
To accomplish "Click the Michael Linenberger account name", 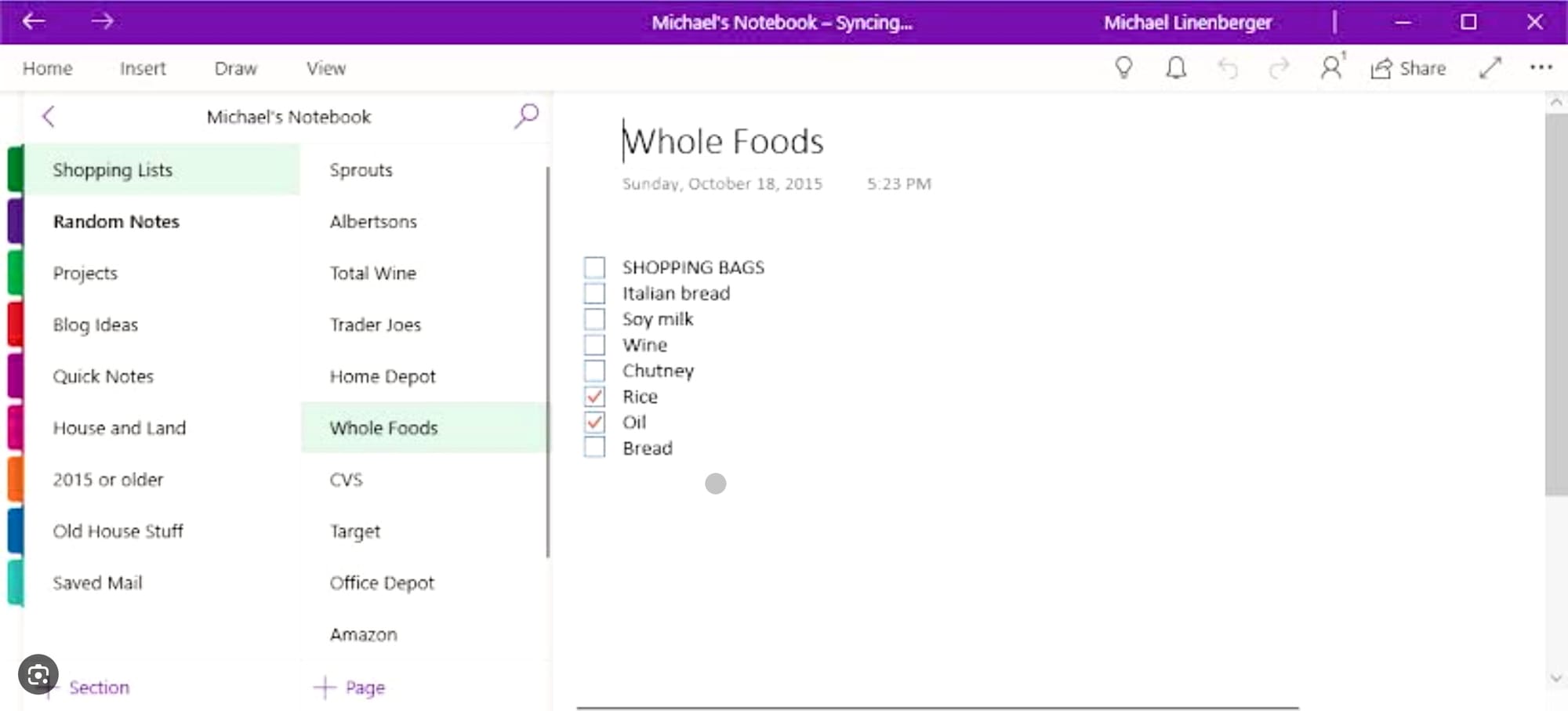I will [1188, 22].
